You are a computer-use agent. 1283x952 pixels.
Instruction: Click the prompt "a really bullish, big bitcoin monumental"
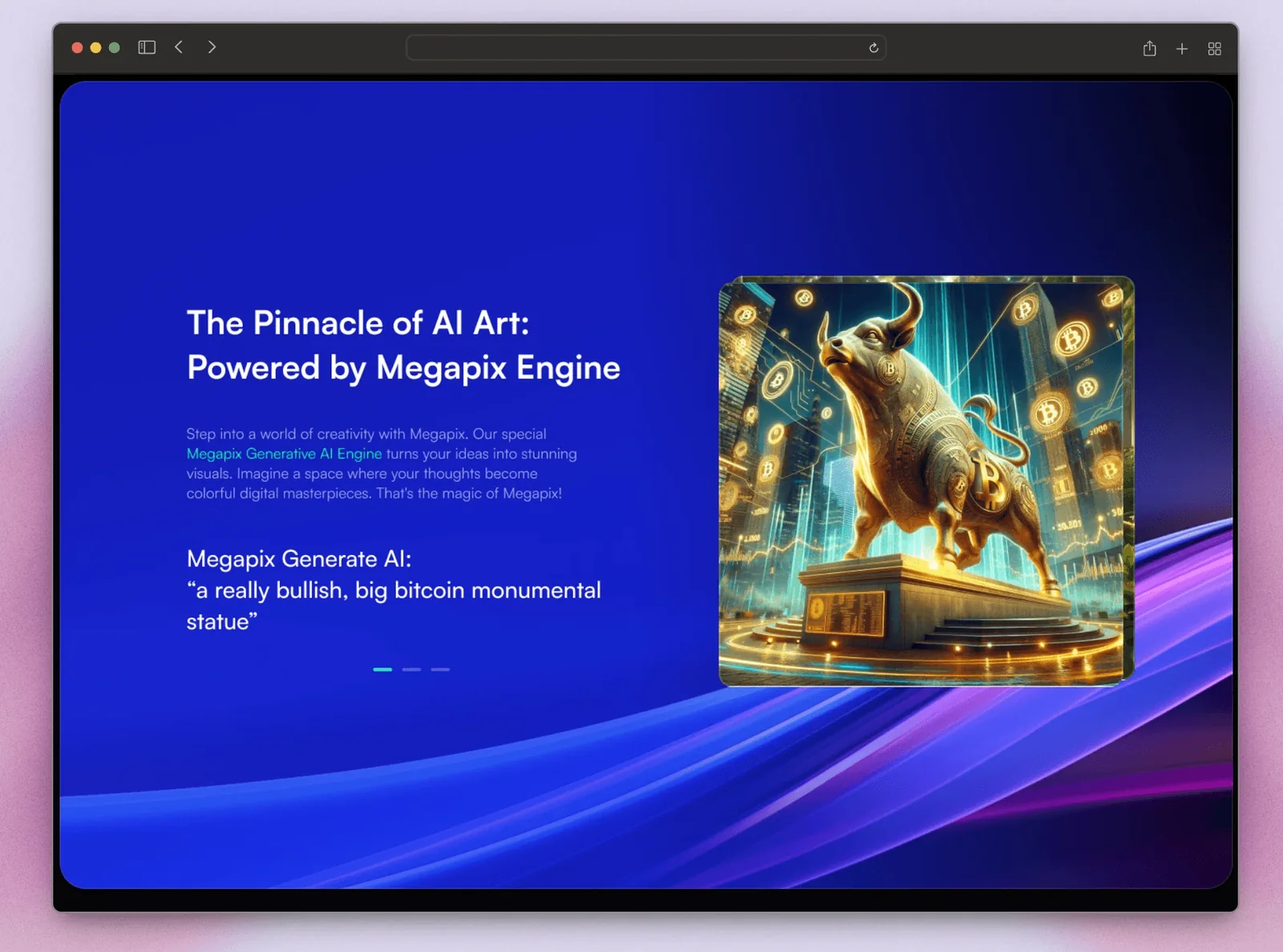click(394, 590)
